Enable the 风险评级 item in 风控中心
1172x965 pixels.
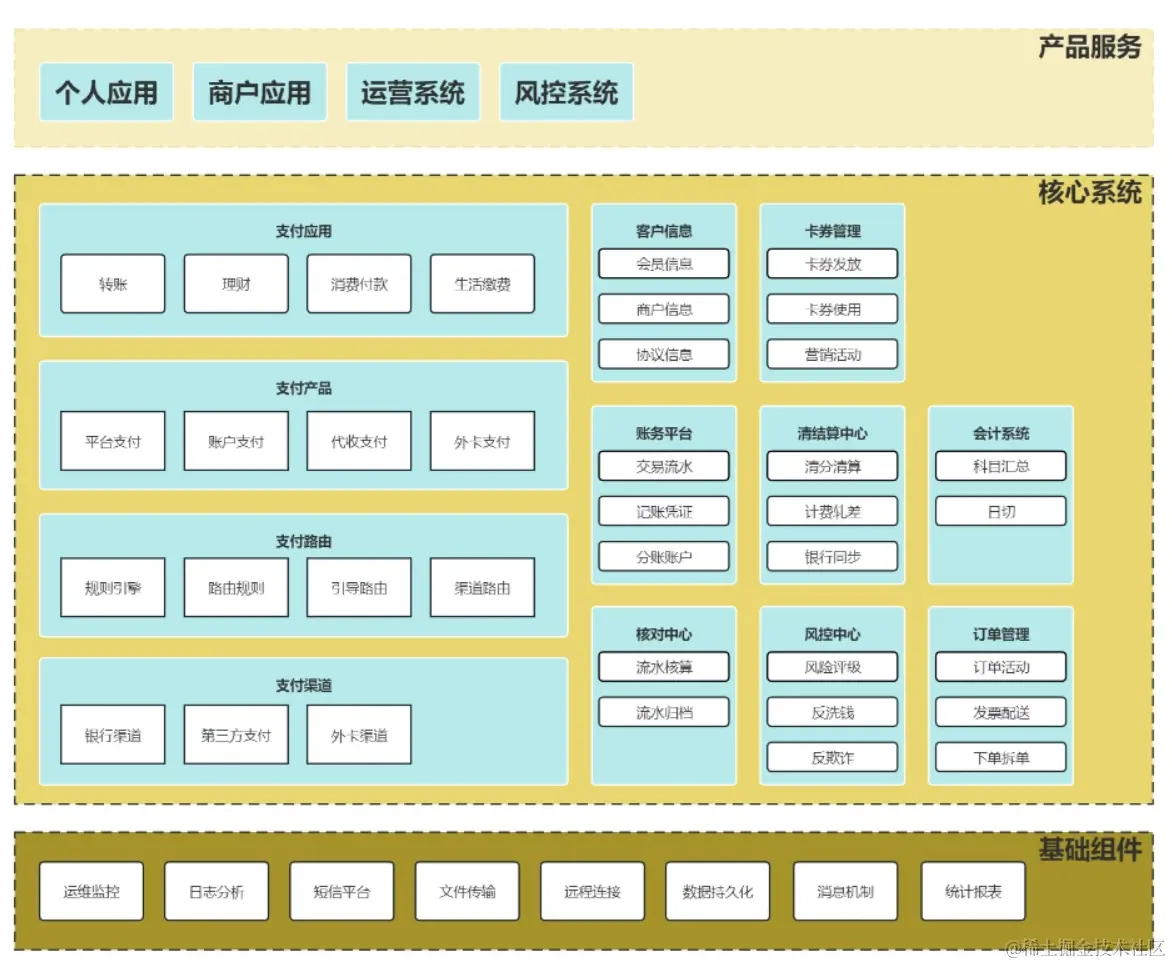tap(832, 667)
